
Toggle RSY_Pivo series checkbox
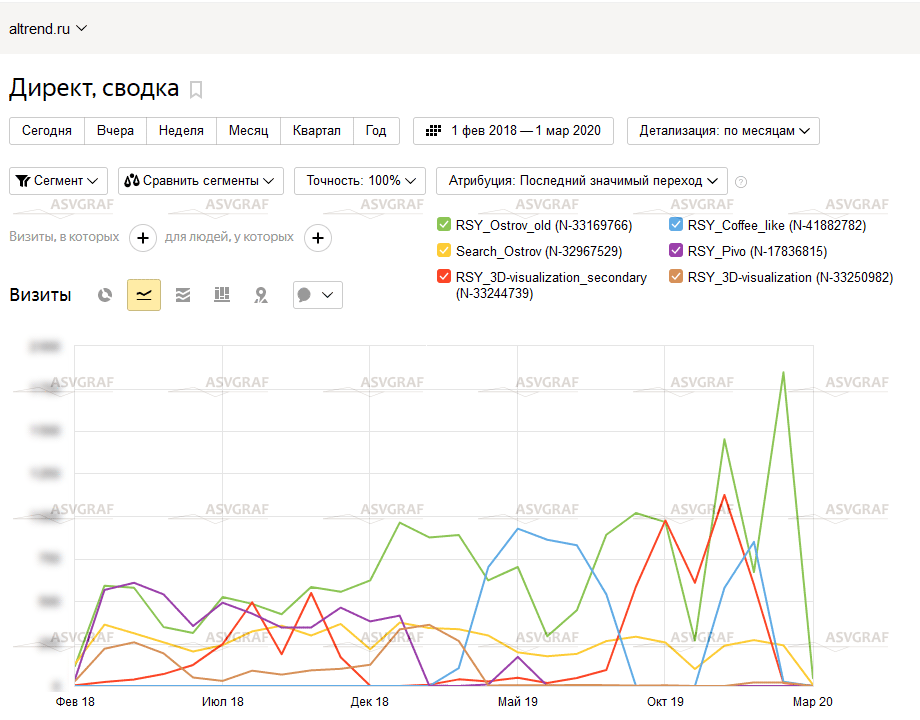click(x=676, y=251)
